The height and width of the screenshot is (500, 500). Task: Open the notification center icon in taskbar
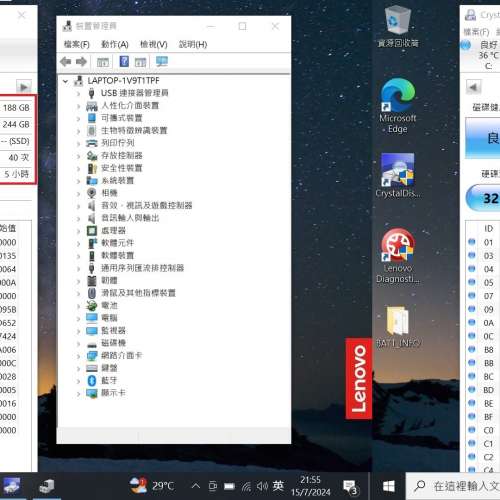(350, 487)
